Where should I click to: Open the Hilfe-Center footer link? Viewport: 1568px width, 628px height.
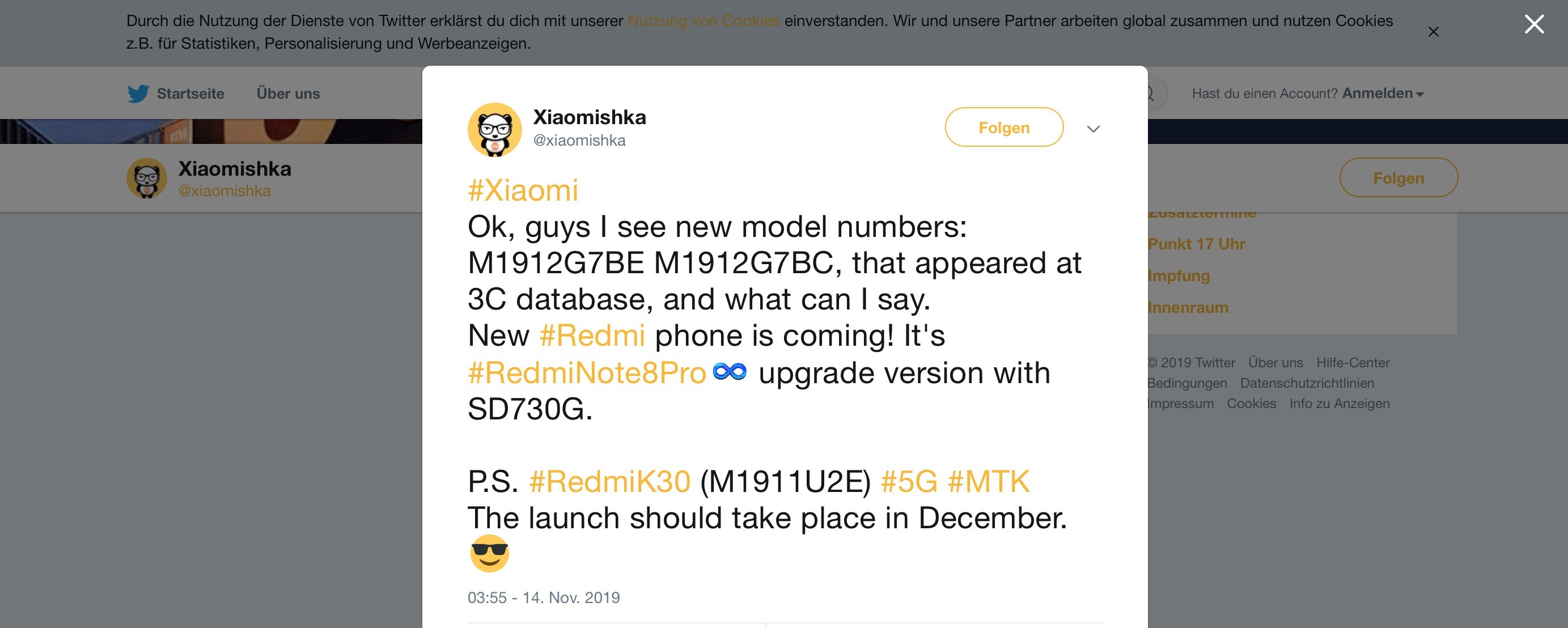coord(1353,363)
